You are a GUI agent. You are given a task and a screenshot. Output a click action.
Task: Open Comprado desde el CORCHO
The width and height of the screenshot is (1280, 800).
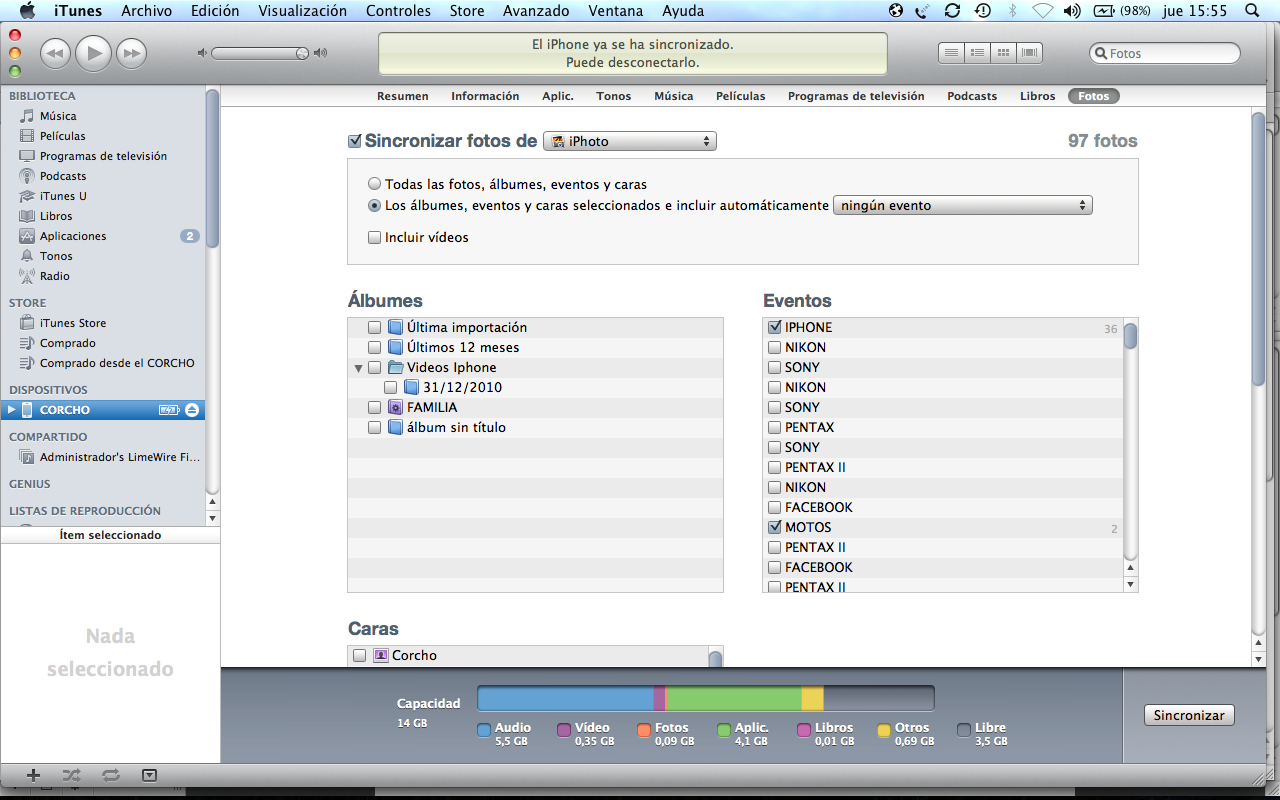pos(117,363)
